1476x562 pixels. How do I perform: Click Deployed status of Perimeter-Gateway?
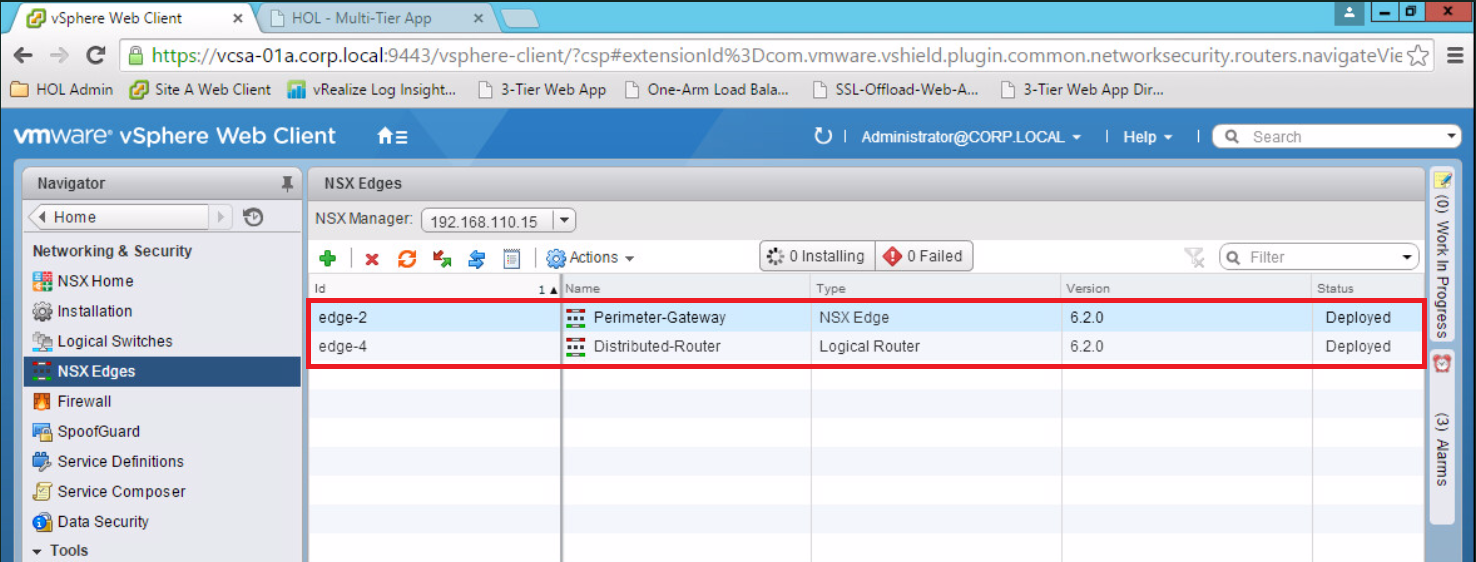click(1358, 317)
